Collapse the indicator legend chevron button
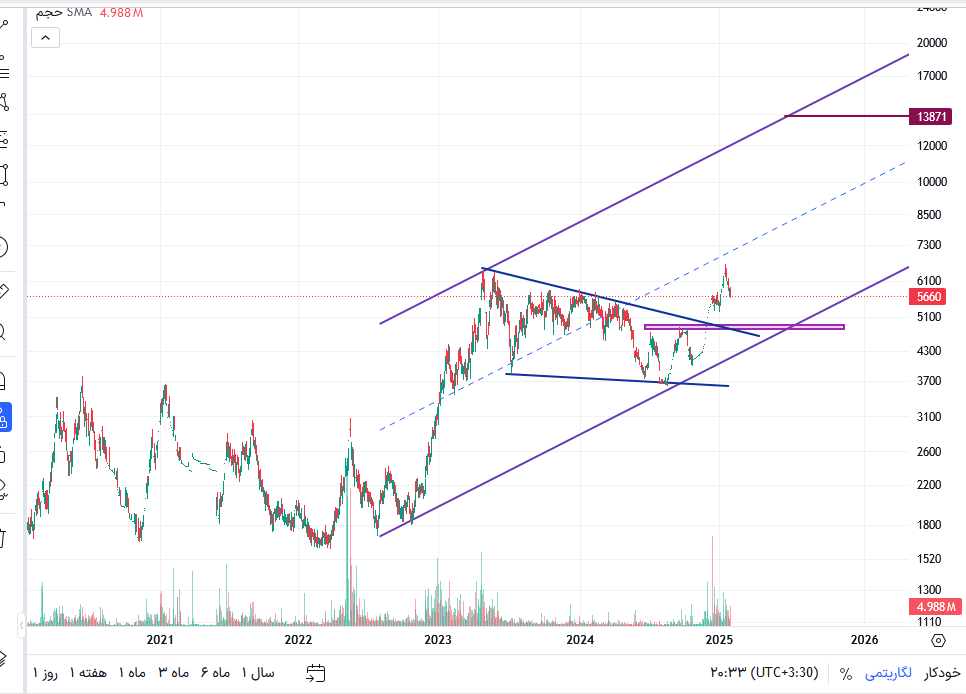The height and width of the screenshot is (694, 966). click(46, 38)
